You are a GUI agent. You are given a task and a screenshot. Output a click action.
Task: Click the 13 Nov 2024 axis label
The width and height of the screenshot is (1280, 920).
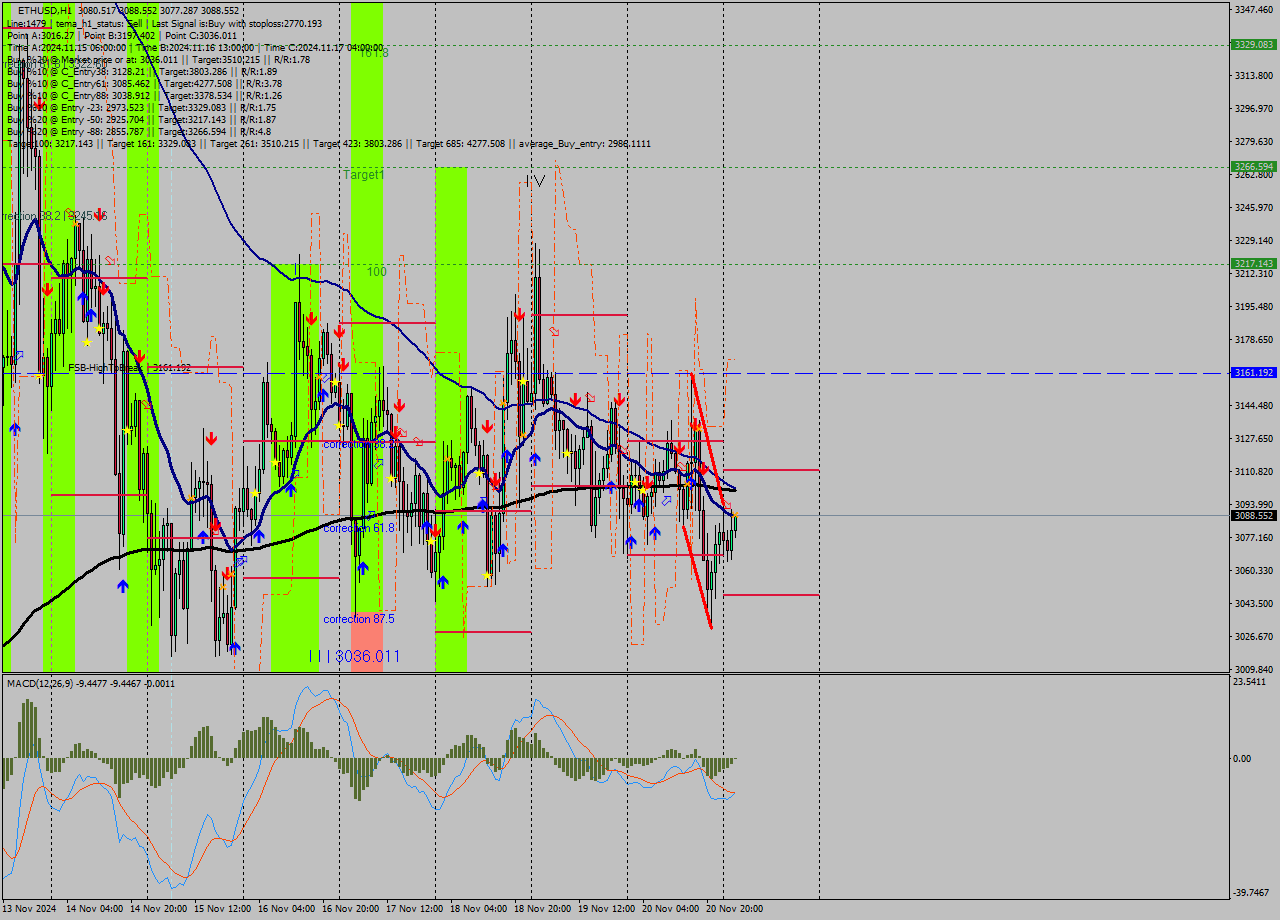(28, 906)
